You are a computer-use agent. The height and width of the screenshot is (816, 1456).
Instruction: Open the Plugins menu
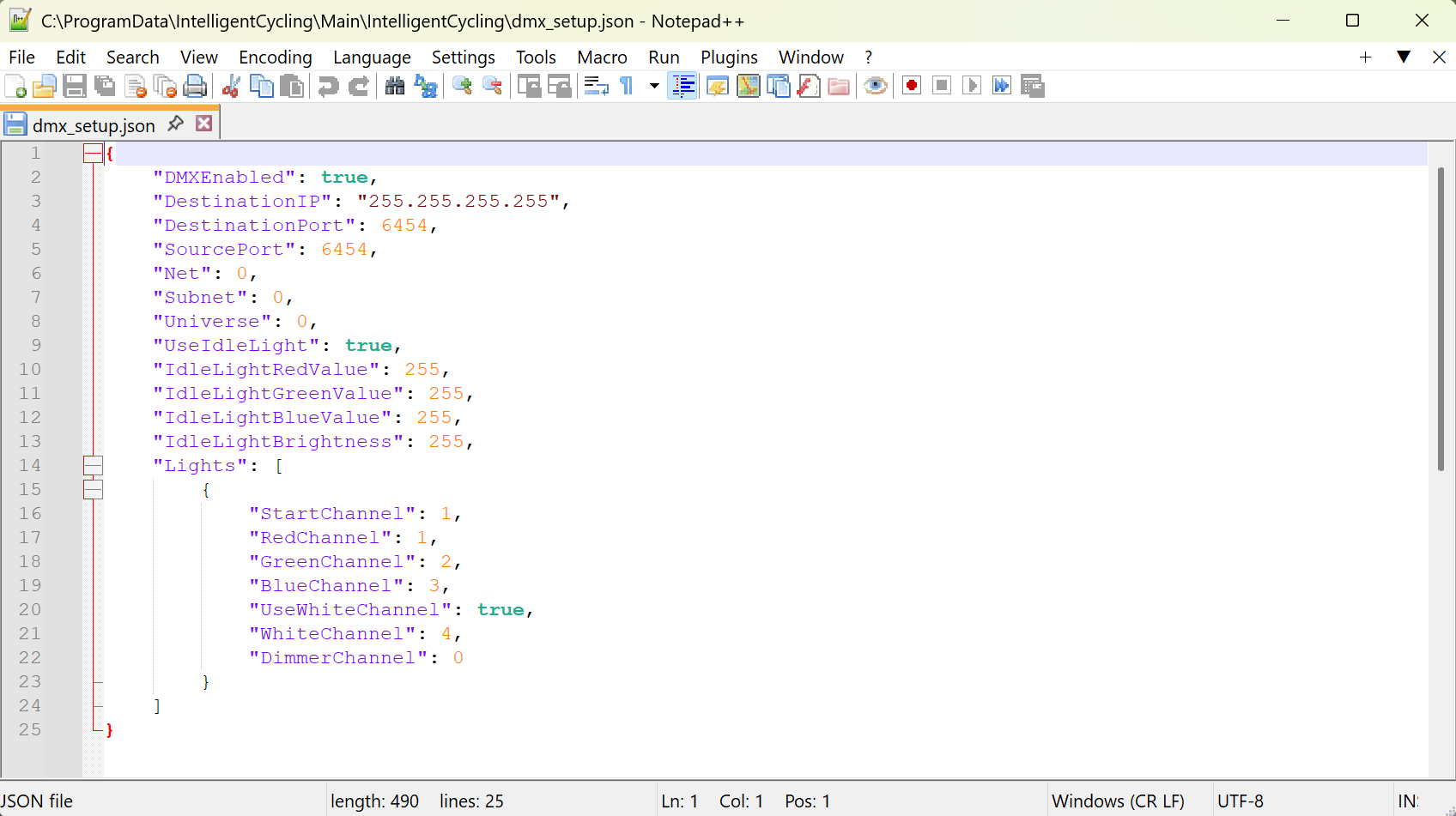click(728, 57)
